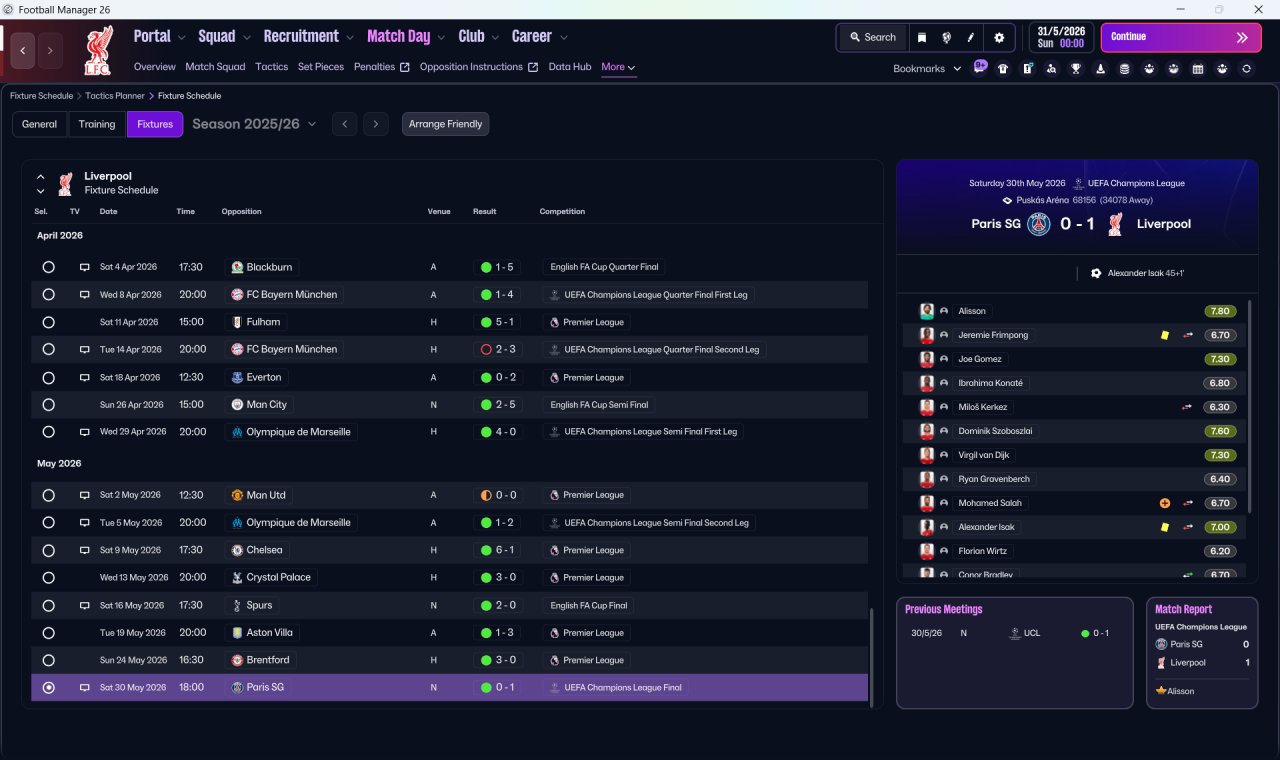This screenshot has height=760, width=1280.
Task: Click Alisson's 7.80 rating badge
Action: click(x=1220, y=311)
